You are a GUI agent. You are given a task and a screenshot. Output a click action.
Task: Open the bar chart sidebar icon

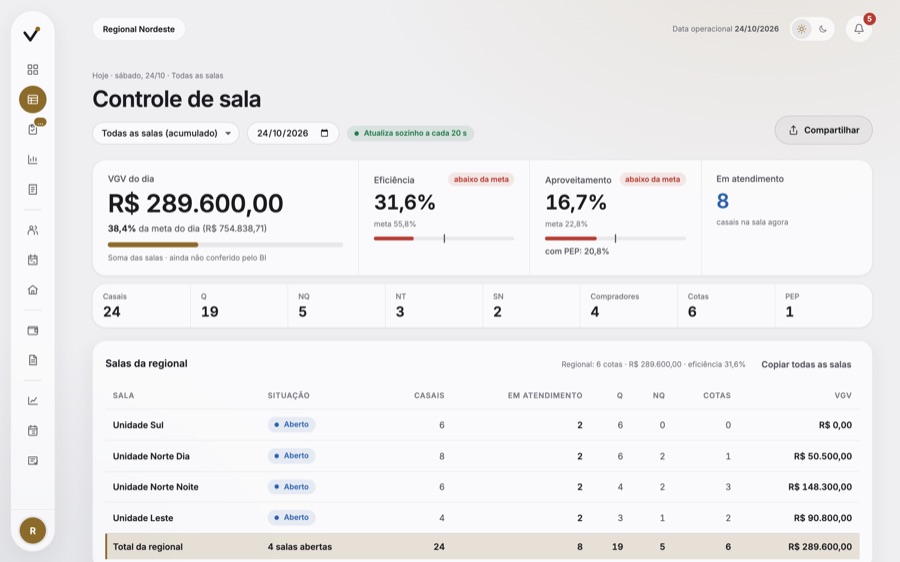(x=33, y=159)
